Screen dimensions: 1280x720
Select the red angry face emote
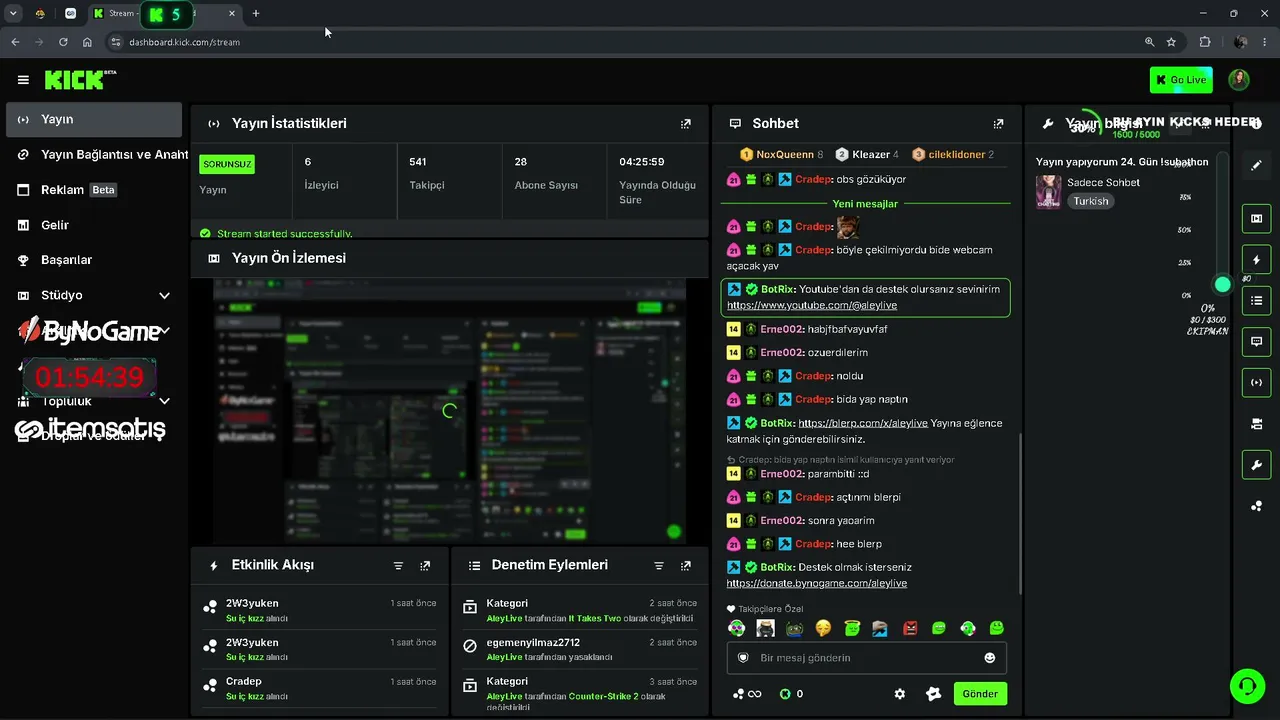click(x=910, y=629)
